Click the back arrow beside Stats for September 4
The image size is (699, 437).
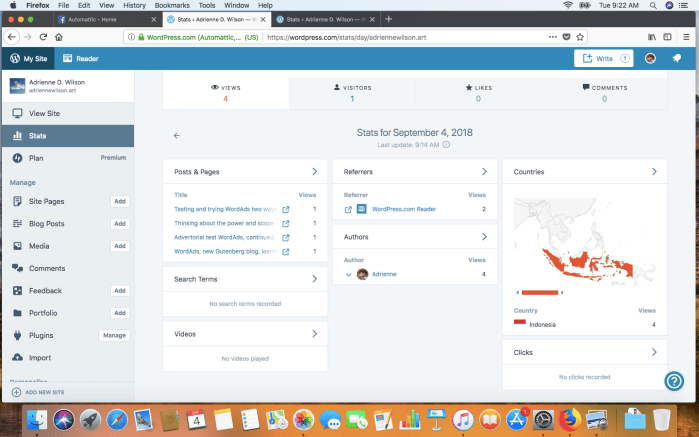177,136
